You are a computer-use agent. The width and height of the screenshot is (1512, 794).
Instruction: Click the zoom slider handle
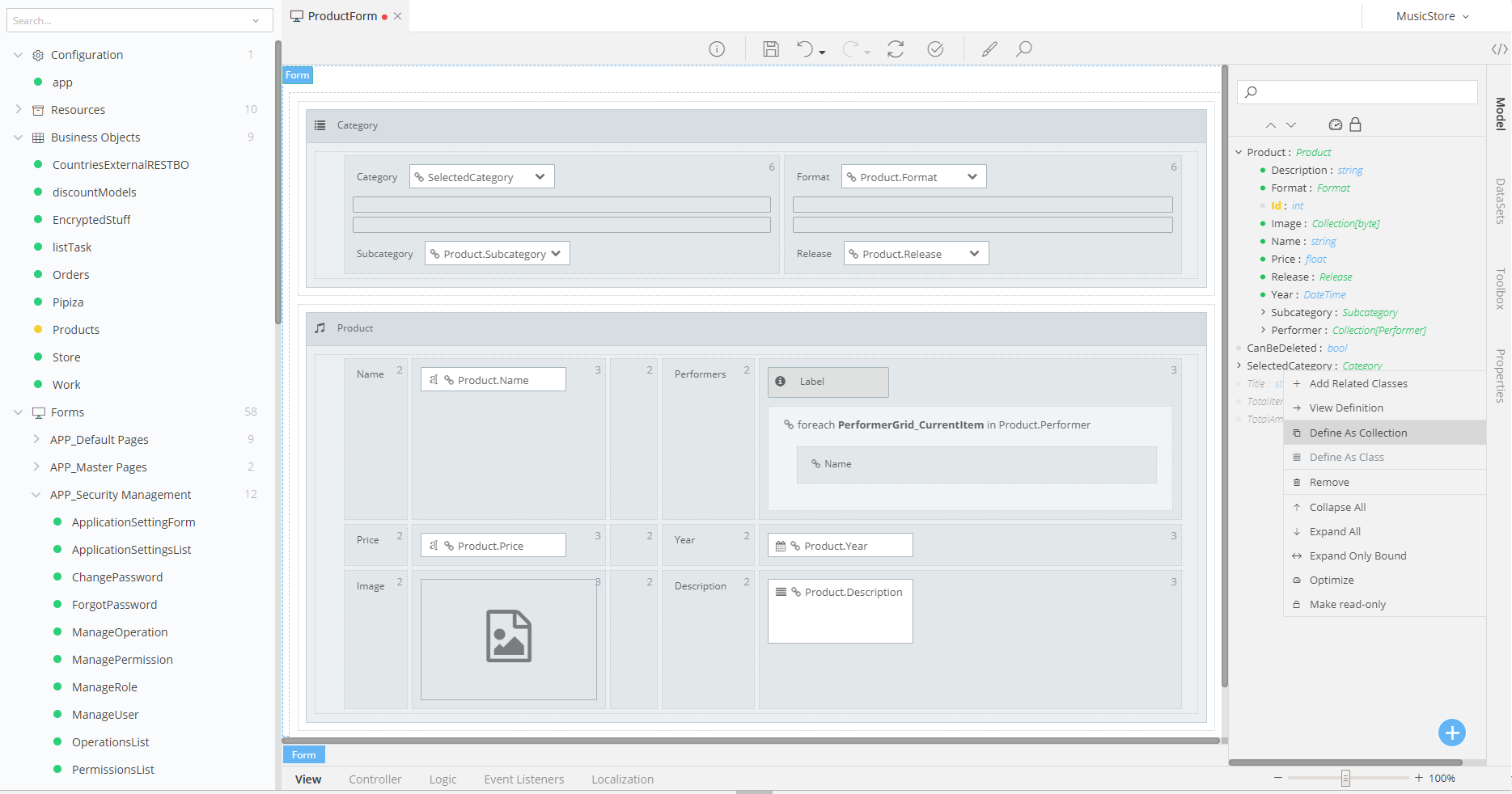coord(1345,778)
